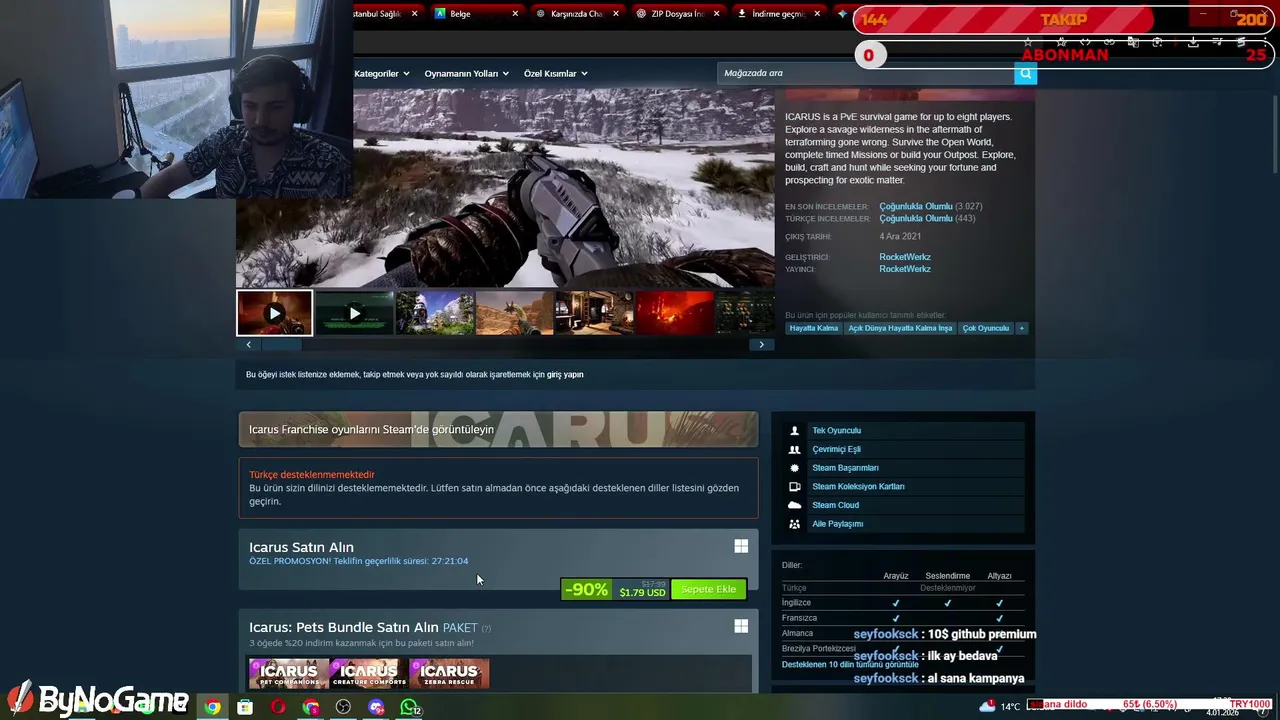
Task: Open the Özel Kısımlar dropdown menu
Action: 556,73
